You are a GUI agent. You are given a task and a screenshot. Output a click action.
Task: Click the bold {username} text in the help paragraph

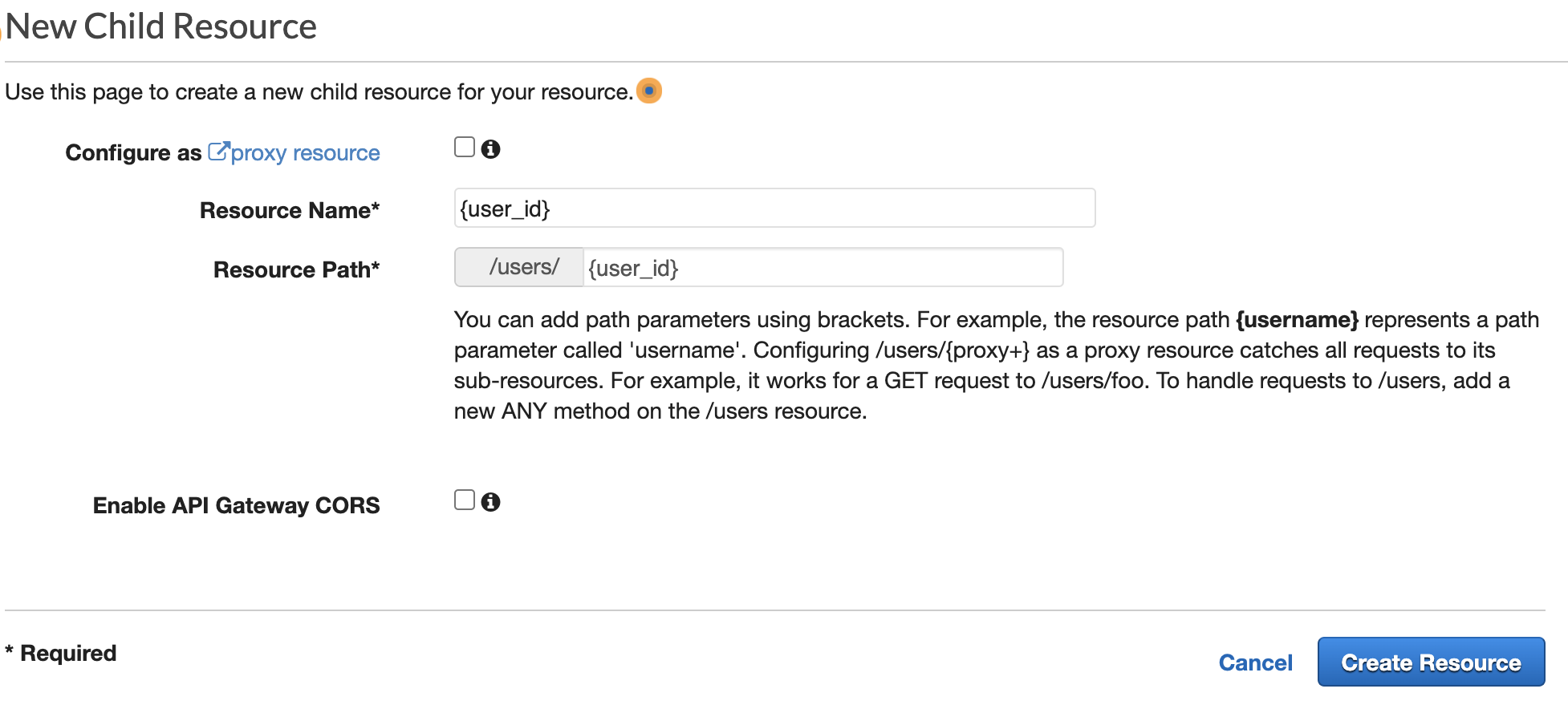tap(1297, 319)
